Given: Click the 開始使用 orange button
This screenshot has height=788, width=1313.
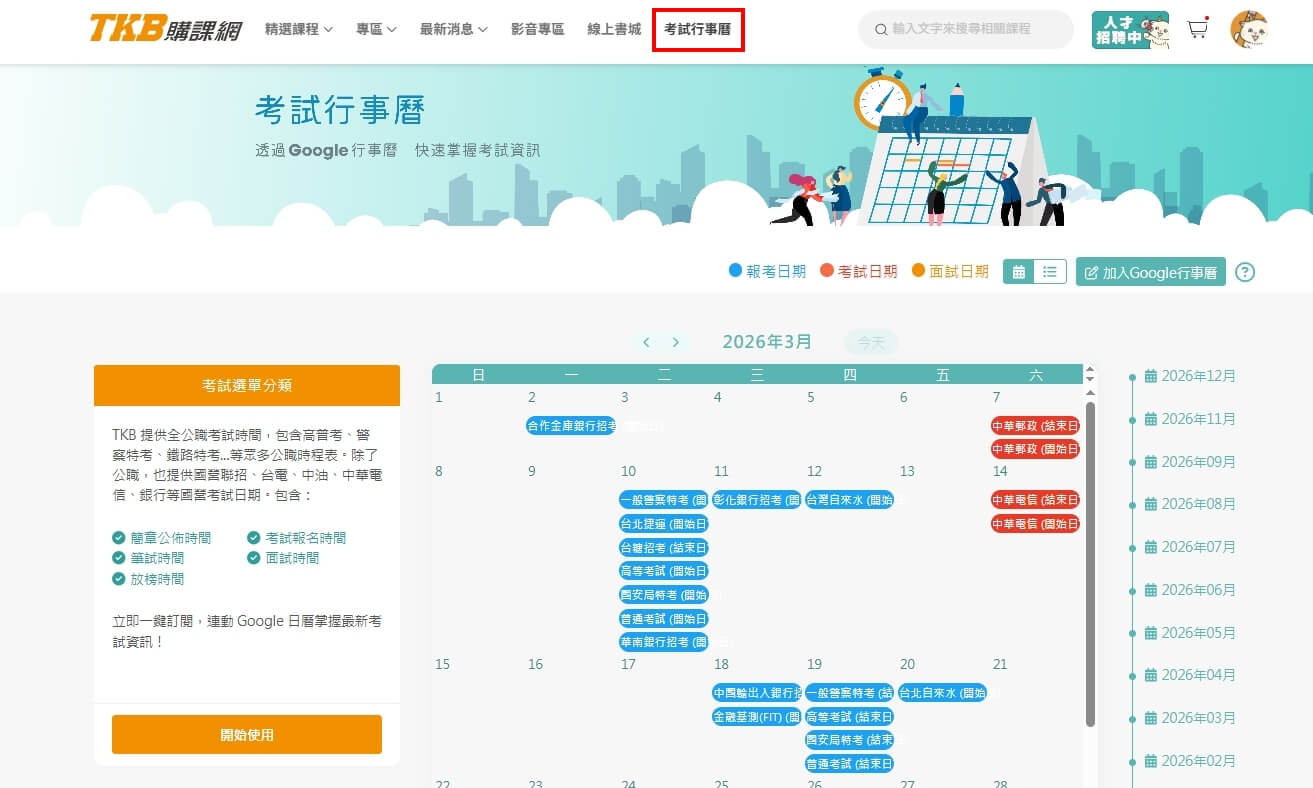Looking at the screenshot, I should click(x=247, y=735).
